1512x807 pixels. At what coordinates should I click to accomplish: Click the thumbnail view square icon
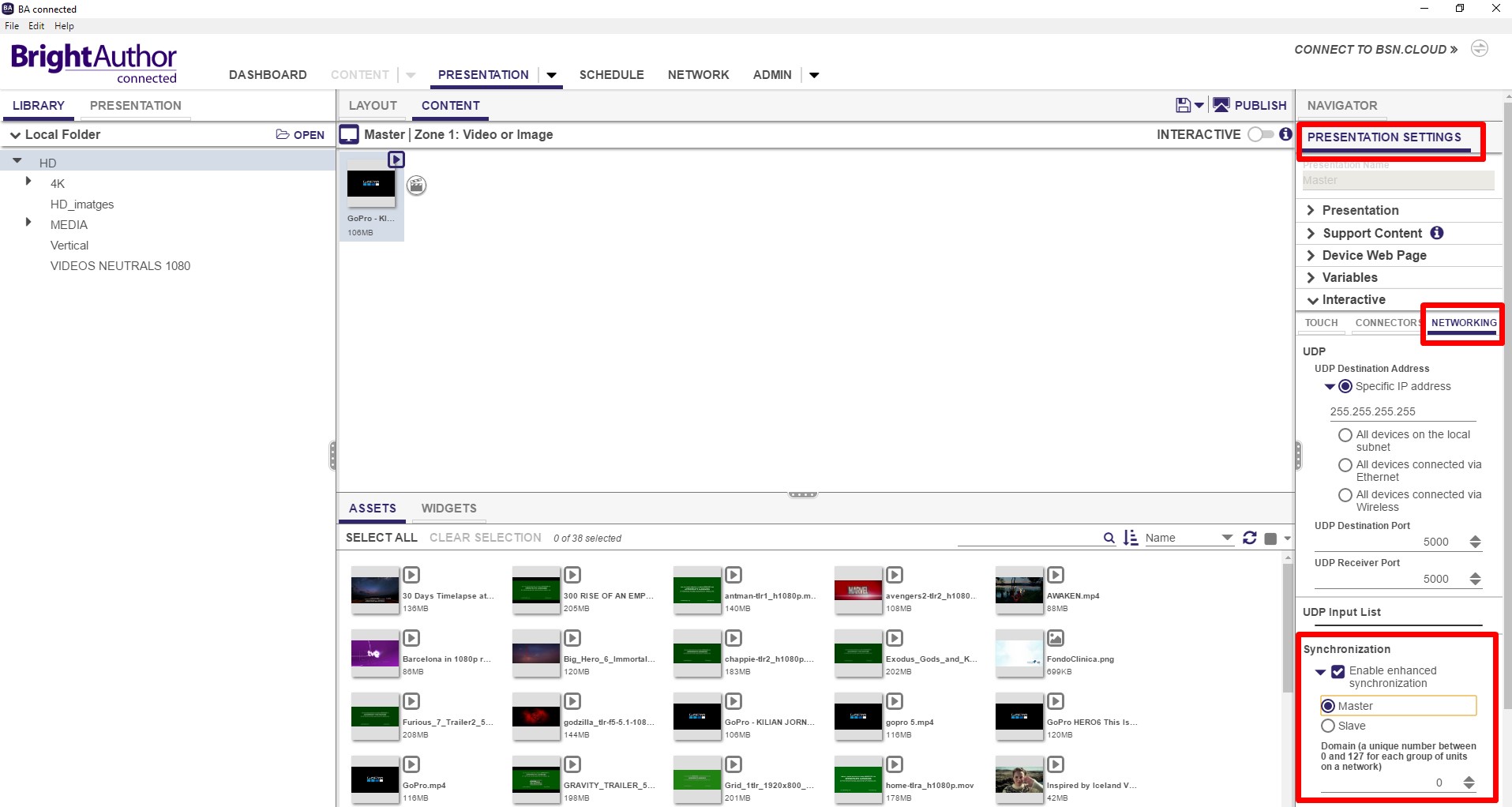coord(1270,539)
